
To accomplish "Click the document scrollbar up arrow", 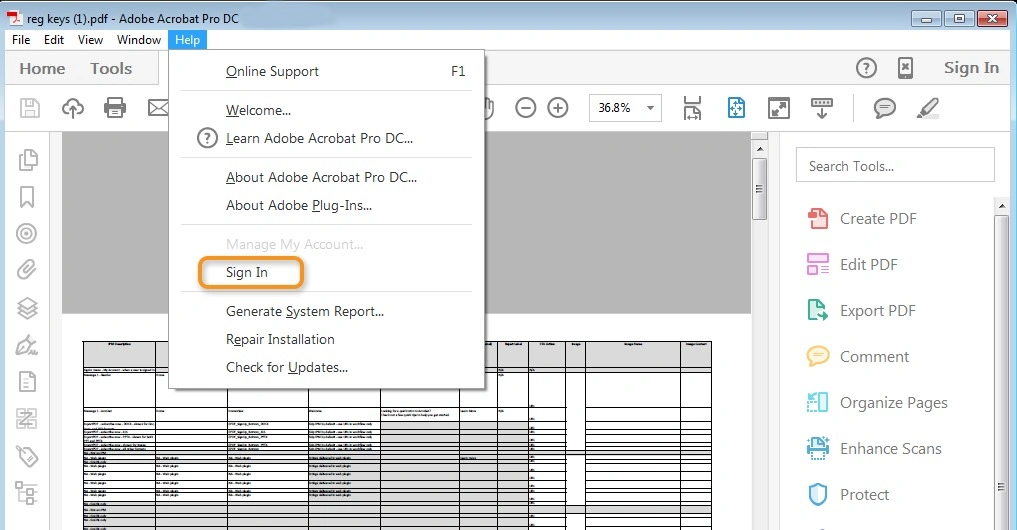I will click(x=760, y=149).
